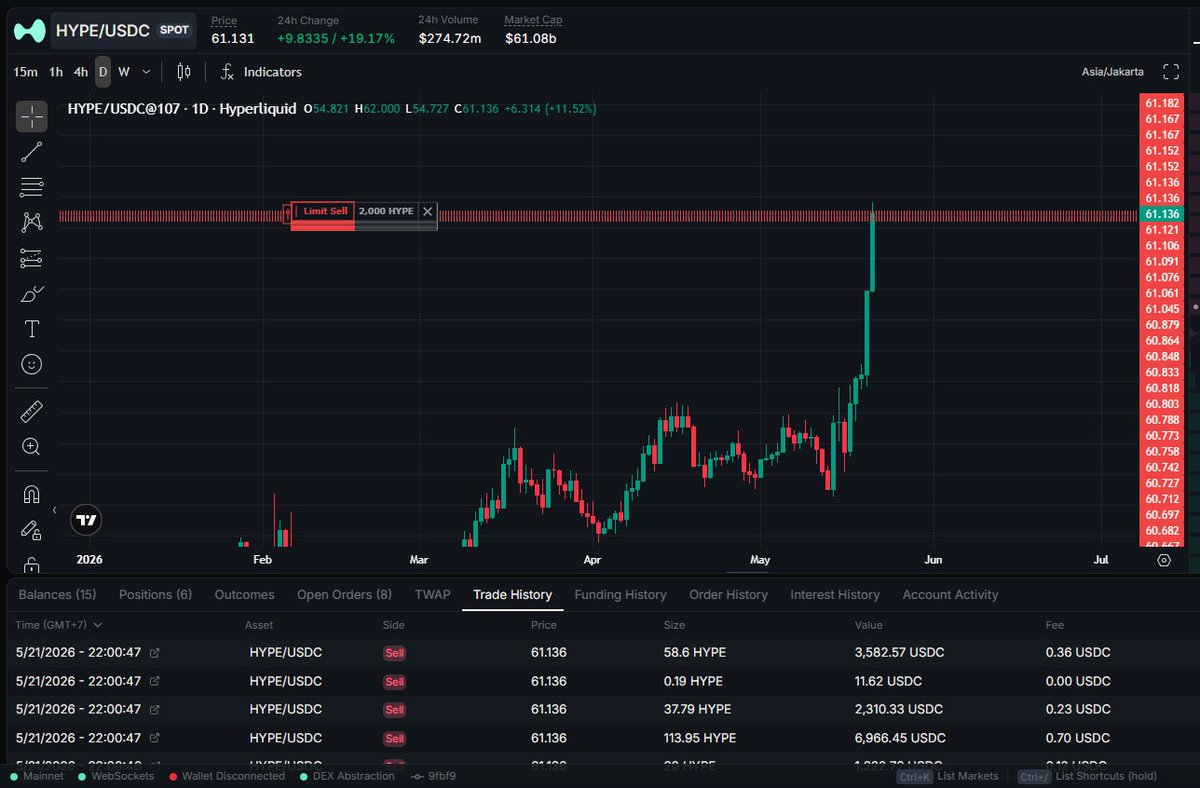Open explorer link for 0.19 HYPE trade
The image size is (1200, 788).
click(154, 681)
